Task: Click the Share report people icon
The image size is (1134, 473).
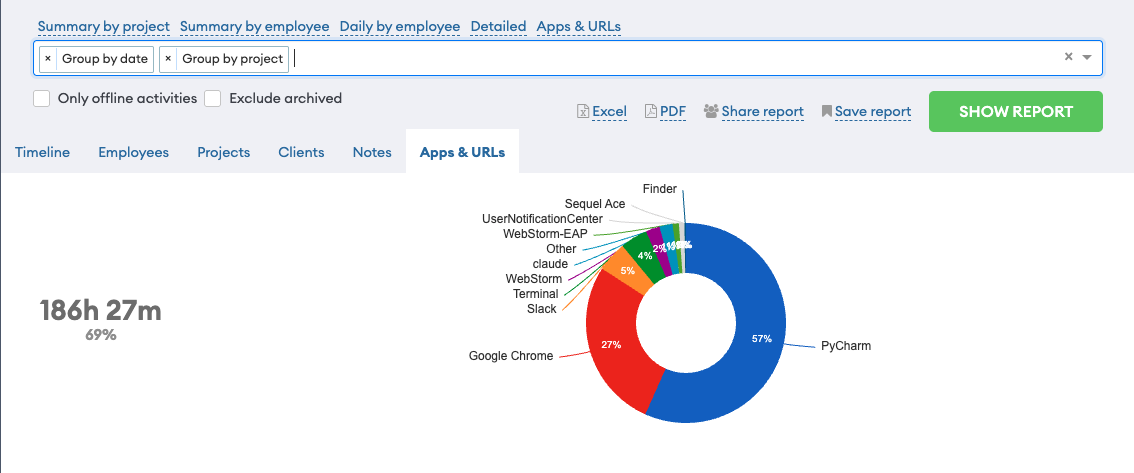Action: [x=711, y=111]
